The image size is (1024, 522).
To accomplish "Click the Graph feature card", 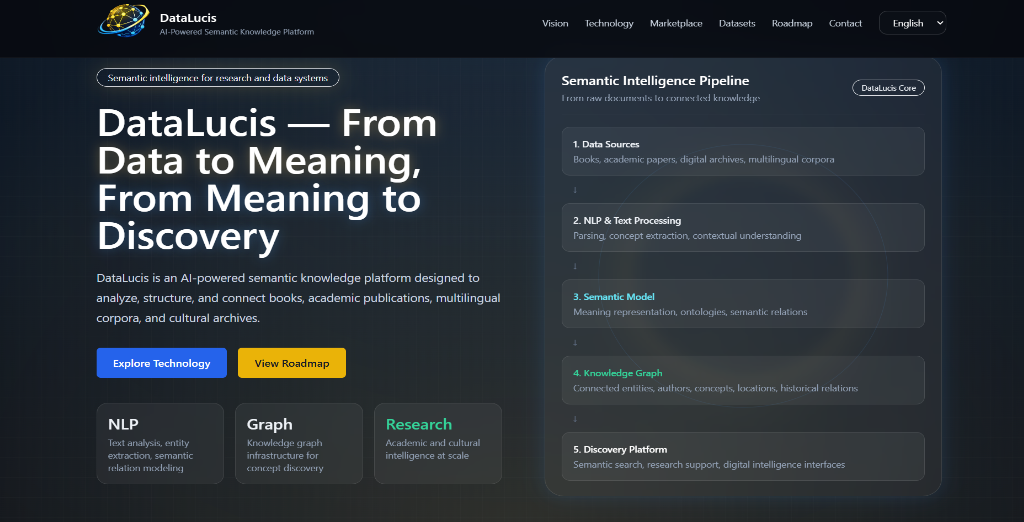I will coord(299,443).
